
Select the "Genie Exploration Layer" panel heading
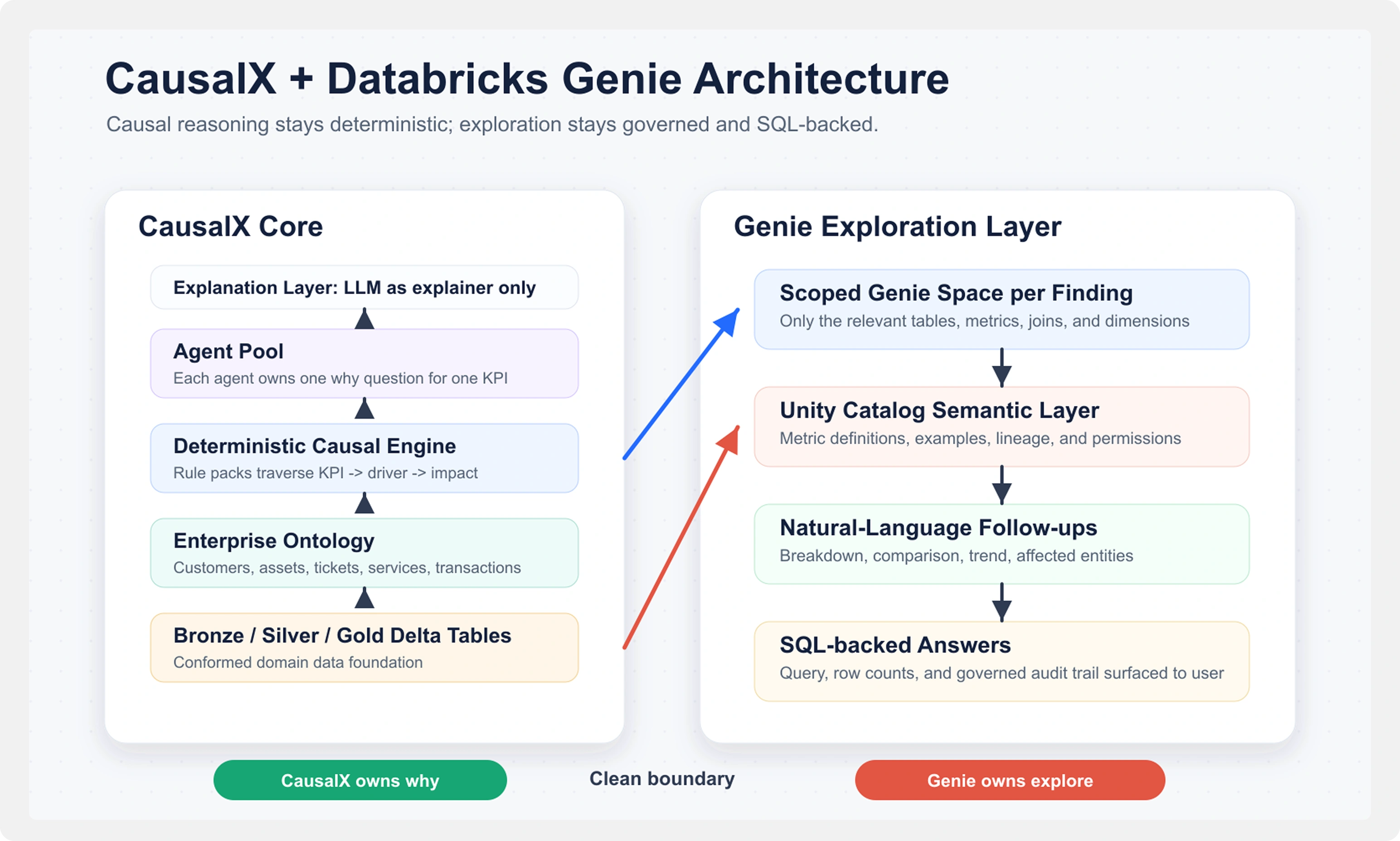898,227
